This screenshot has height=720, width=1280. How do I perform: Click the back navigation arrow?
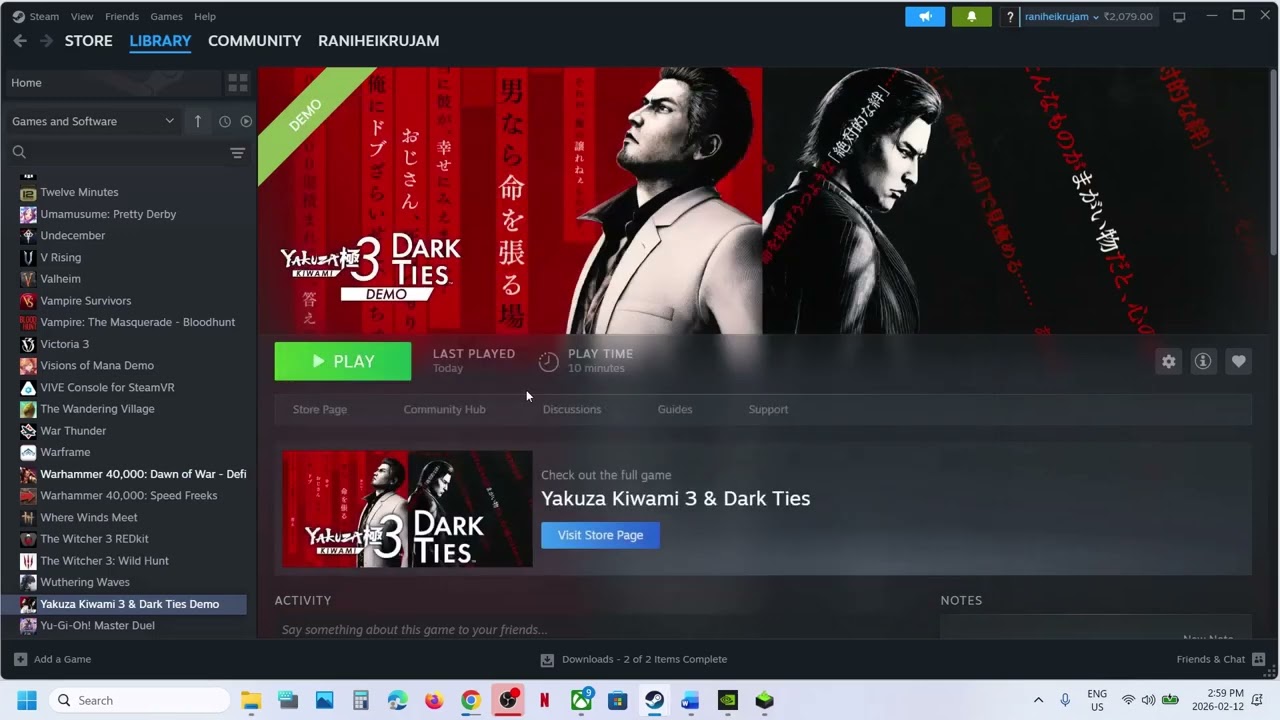(x=20, y=41)
